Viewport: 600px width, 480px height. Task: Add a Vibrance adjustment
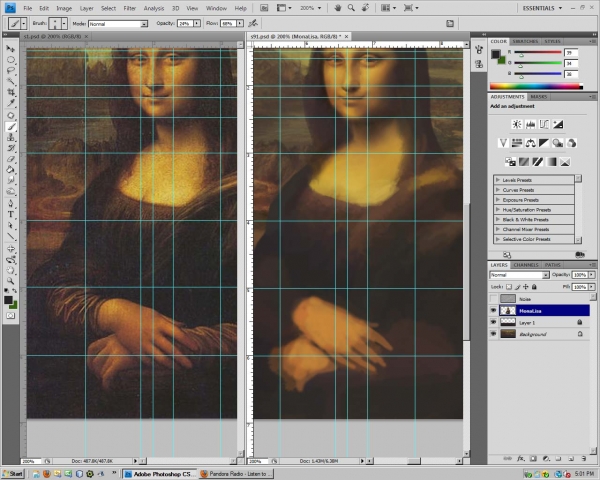click(503, 143)
